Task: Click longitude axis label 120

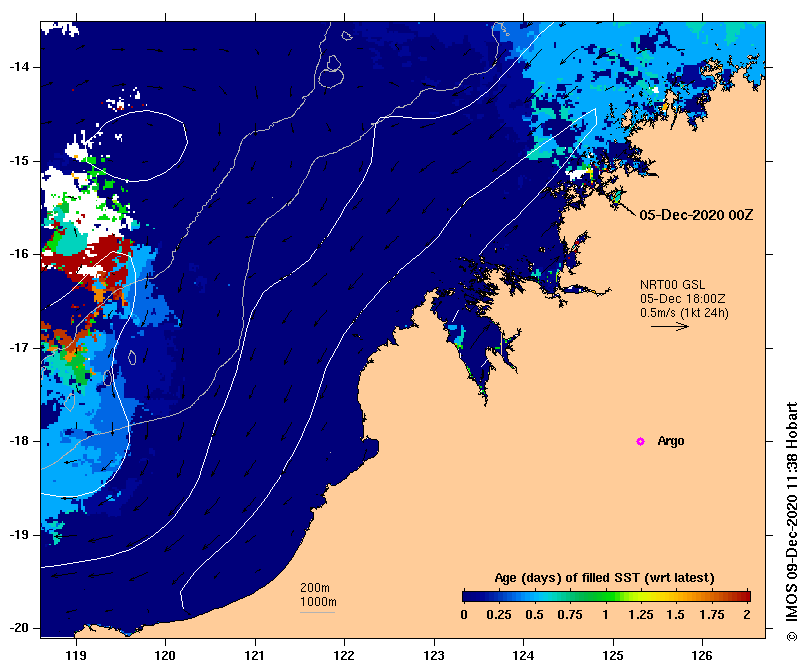Action: click(x=166, y=655)
